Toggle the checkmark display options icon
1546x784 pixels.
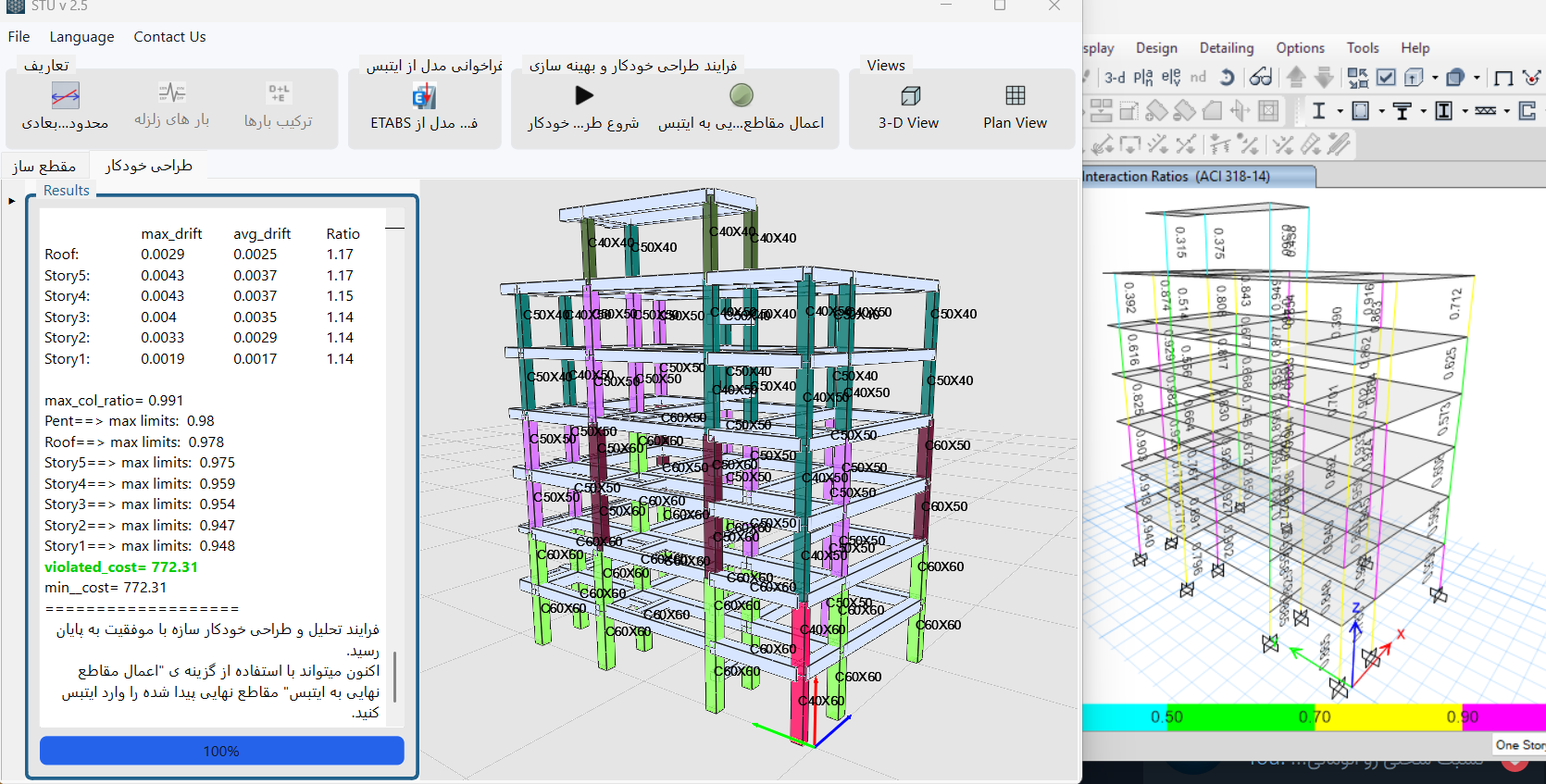pyautogui.click(x=1386, y=78)
